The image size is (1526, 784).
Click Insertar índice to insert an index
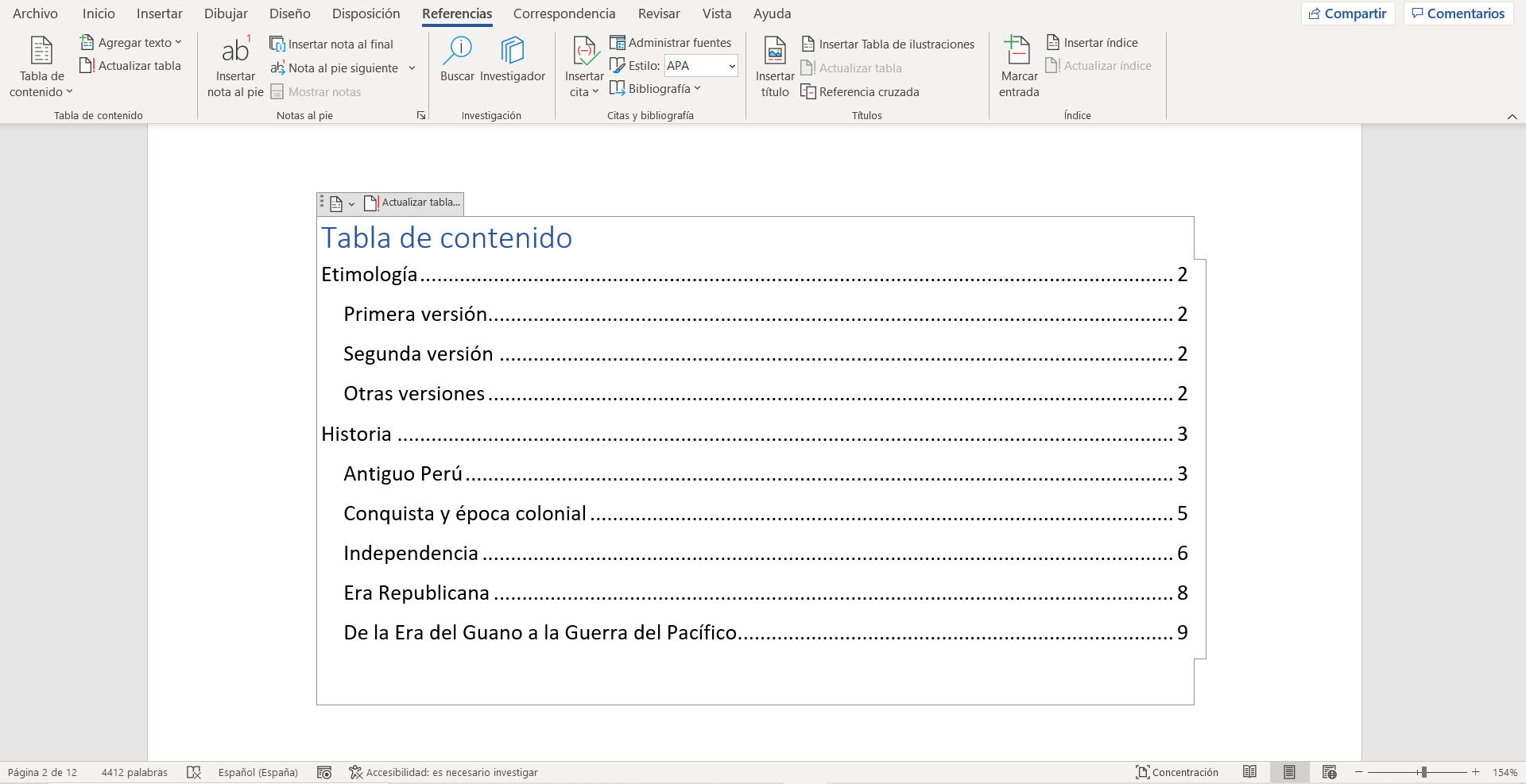tap(1091, 42)
